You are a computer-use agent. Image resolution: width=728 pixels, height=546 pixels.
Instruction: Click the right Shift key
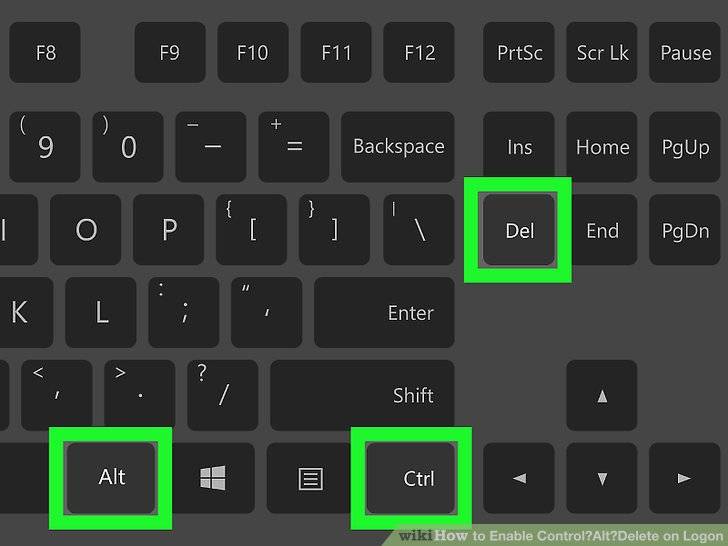(362, 395)
